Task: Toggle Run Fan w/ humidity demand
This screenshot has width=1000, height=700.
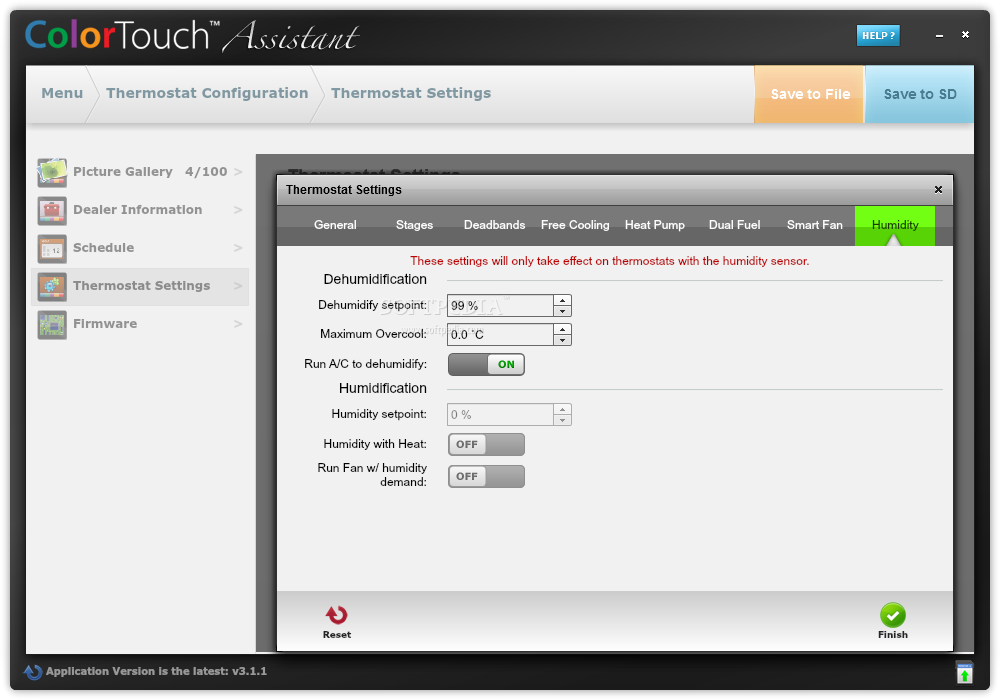Action: [486, 476]
